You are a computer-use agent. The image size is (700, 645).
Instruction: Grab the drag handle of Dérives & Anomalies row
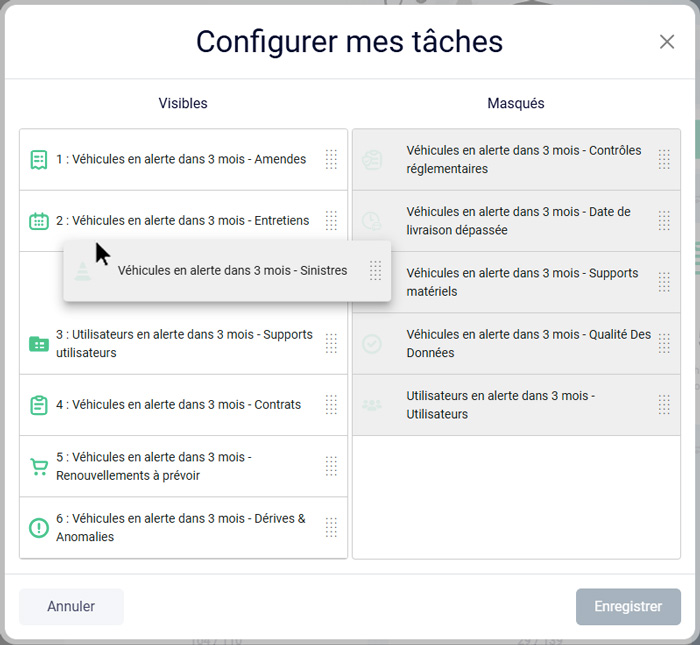[x=331, y=527]
